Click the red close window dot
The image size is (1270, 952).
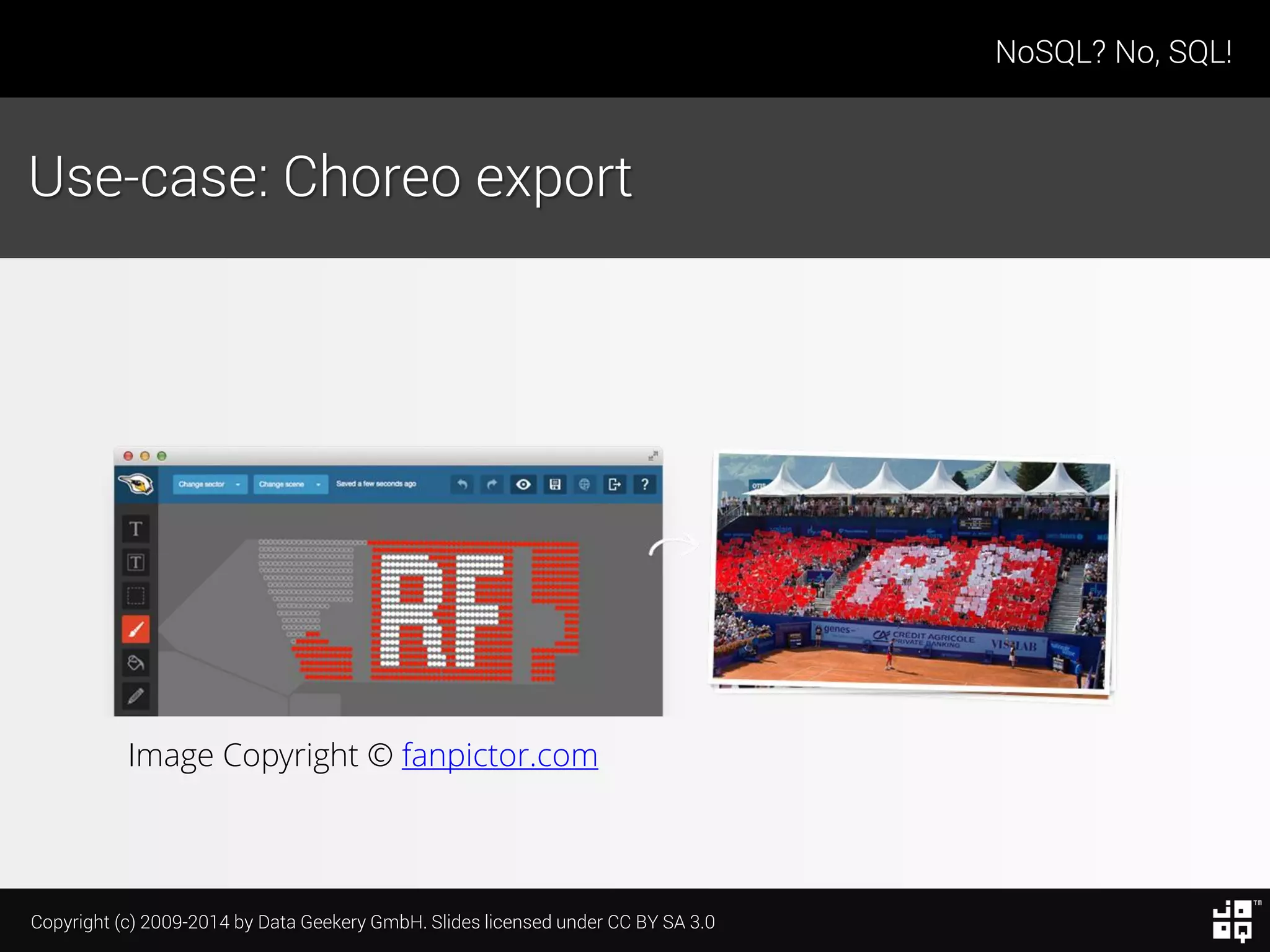(128, 456)
